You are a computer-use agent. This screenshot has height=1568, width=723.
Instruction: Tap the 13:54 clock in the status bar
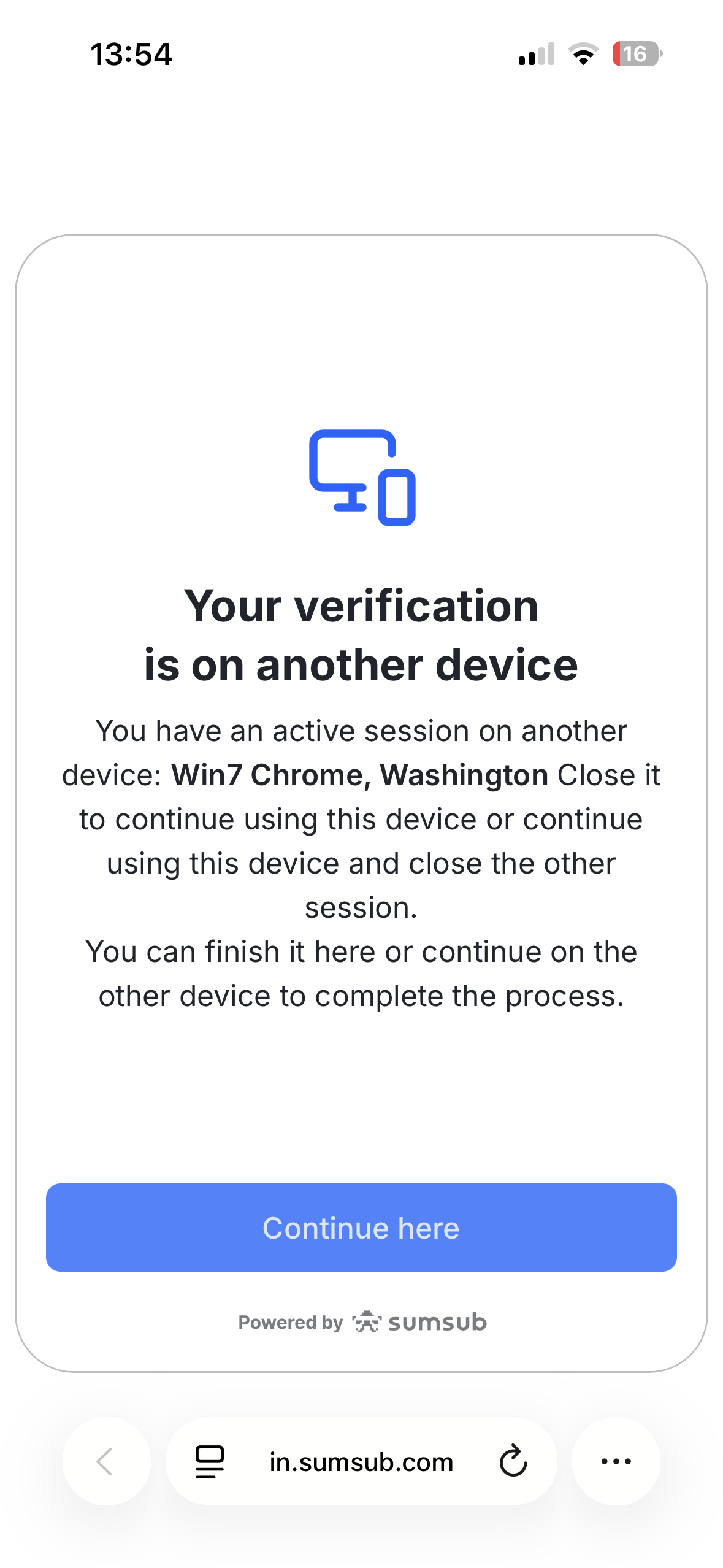pyautogui.click(x=131, y=54)
